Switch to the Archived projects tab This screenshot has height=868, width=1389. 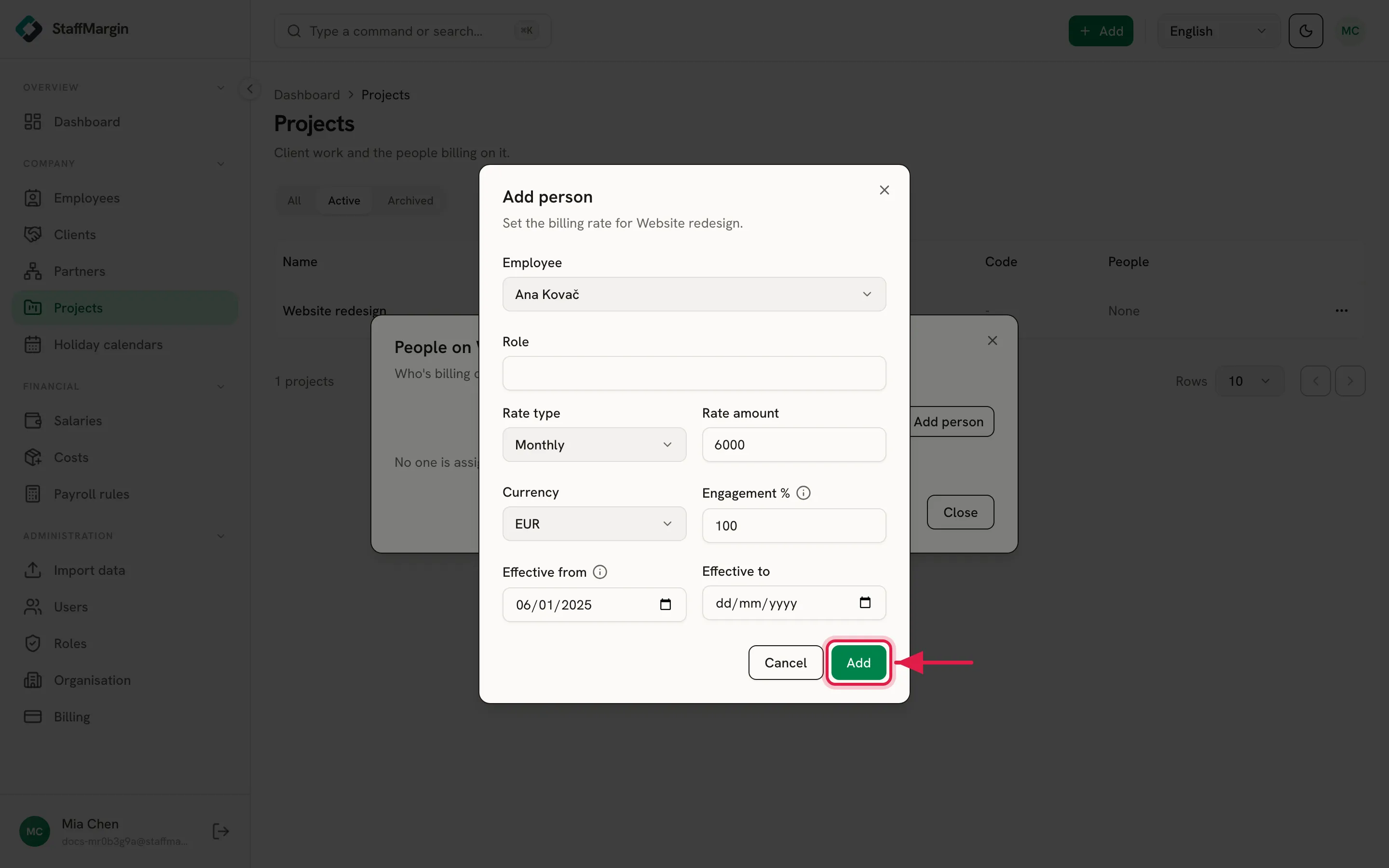coord(410,201)
